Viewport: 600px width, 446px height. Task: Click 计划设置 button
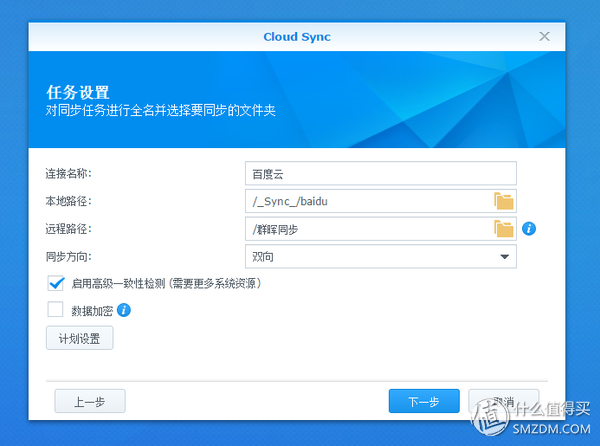(x=80, y=338)
